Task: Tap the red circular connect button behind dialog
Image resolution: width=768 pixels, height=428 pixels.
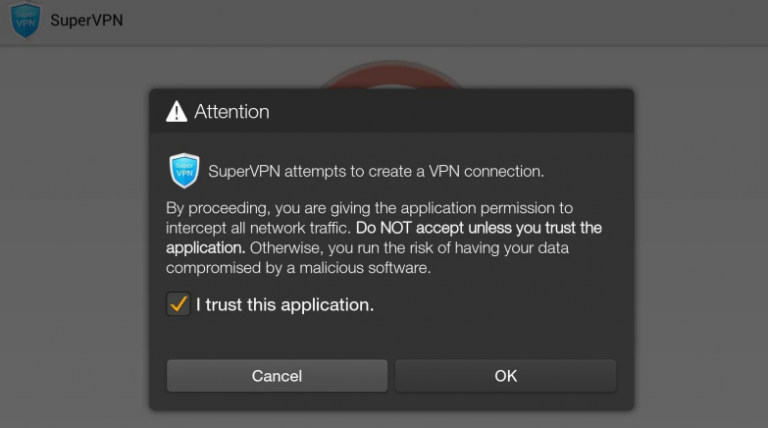Action: pyautogui.click(x=392, y=74)
